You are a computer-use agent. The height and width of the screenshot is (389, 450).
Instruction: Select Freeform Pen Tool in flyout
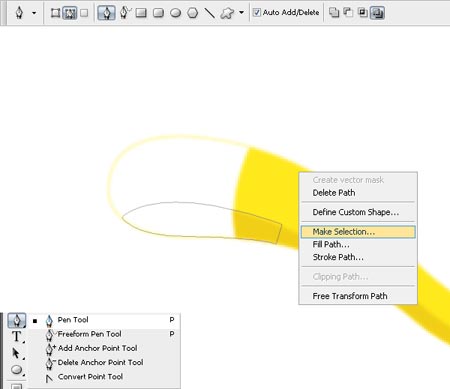(x=104, y=334)
